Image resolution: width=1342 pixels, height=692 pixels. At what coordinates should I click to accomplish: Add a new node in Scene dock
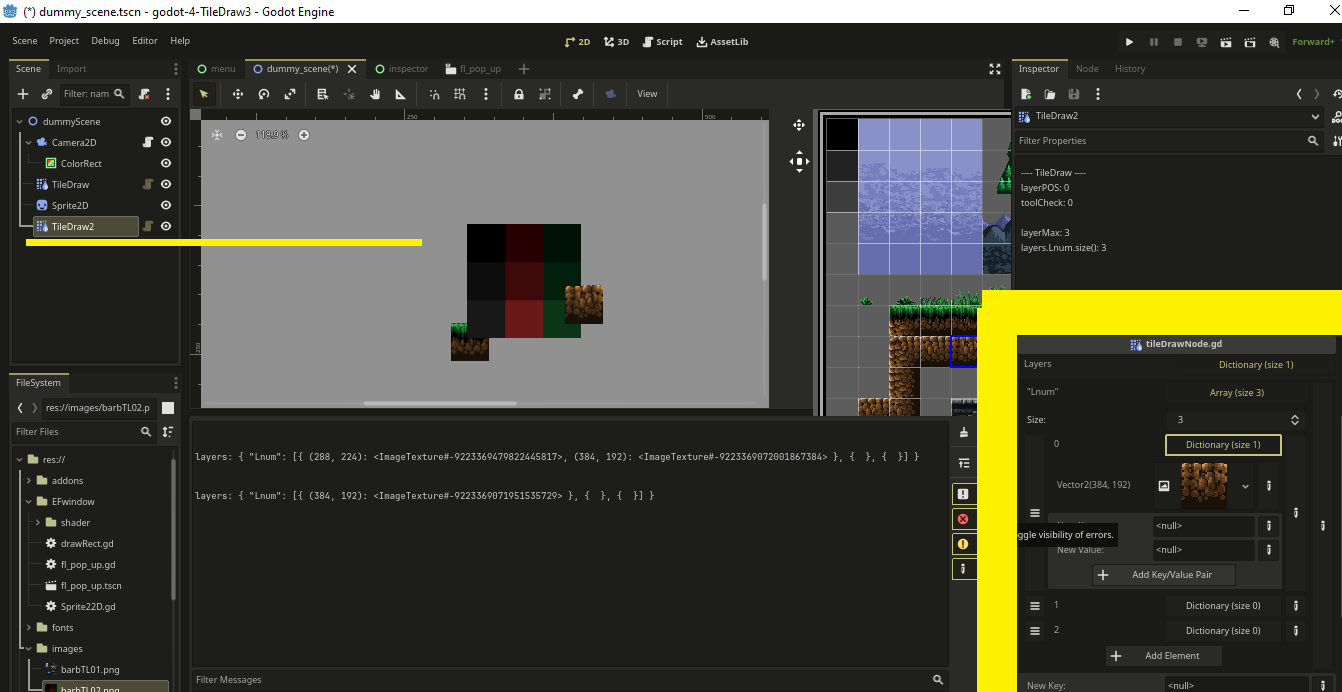click(23, 94)
